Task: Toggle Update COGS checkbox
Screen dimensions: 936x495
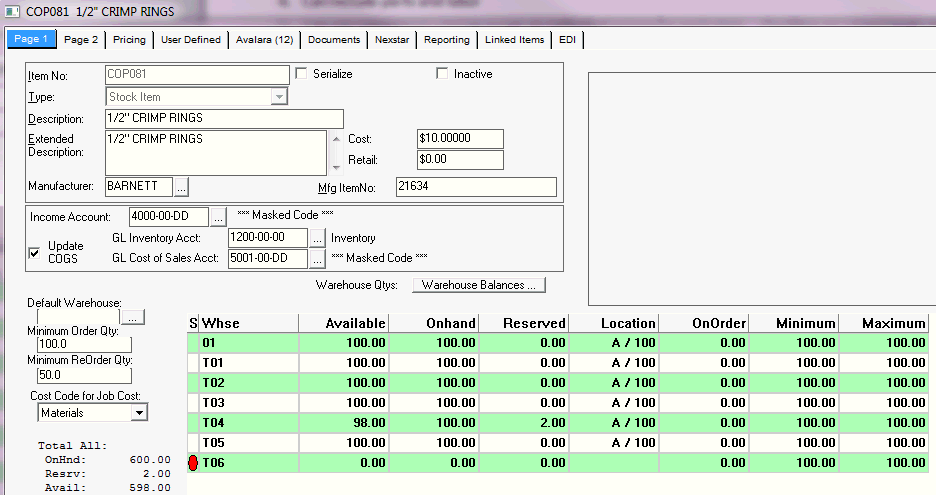Action: (34, 252)
